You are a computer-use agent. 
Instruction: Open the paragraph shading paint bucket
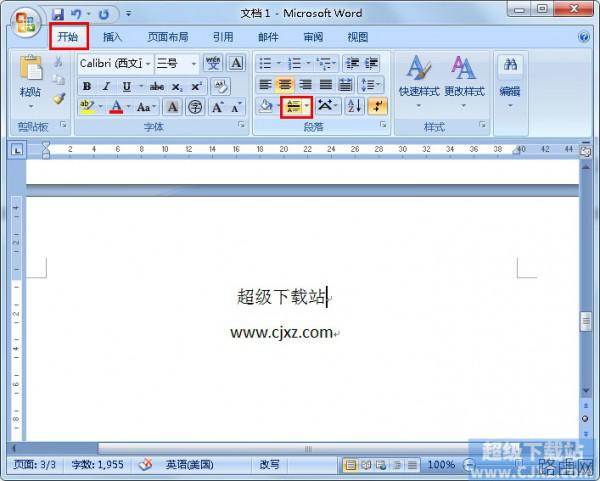pyautogui.click(x=265, y=106)
